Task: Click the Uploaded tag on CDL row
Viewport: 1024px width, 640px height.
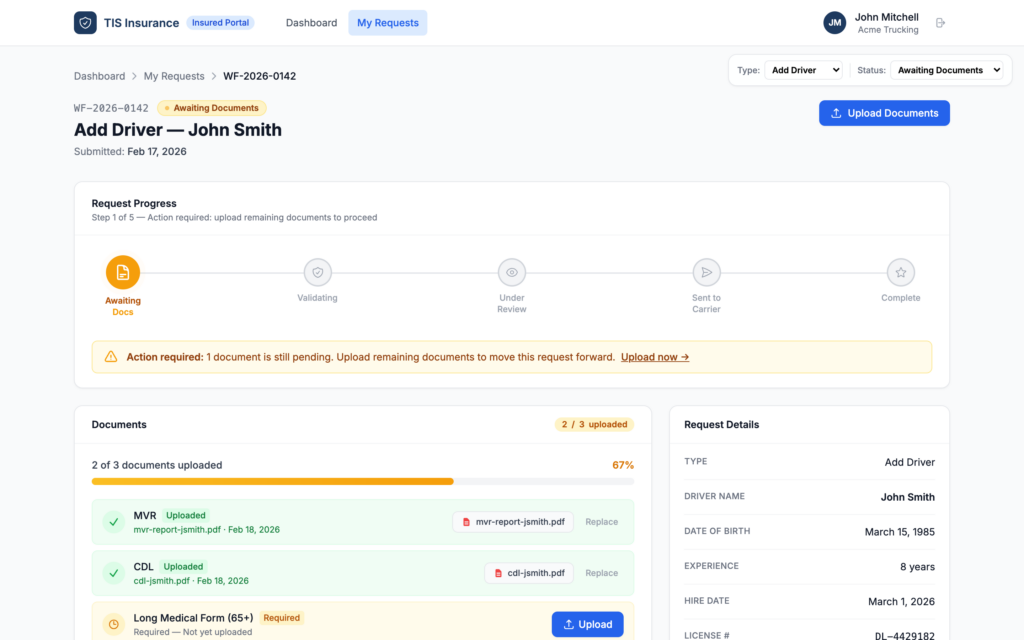Action: [183, 566]
